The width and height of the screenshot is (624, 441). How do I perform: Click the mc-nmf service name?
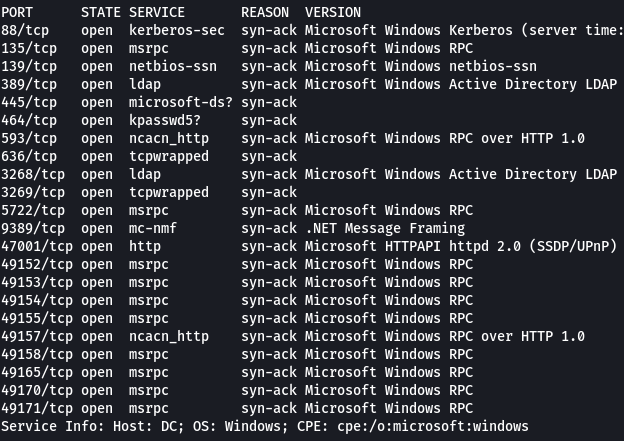pos(153,228)
